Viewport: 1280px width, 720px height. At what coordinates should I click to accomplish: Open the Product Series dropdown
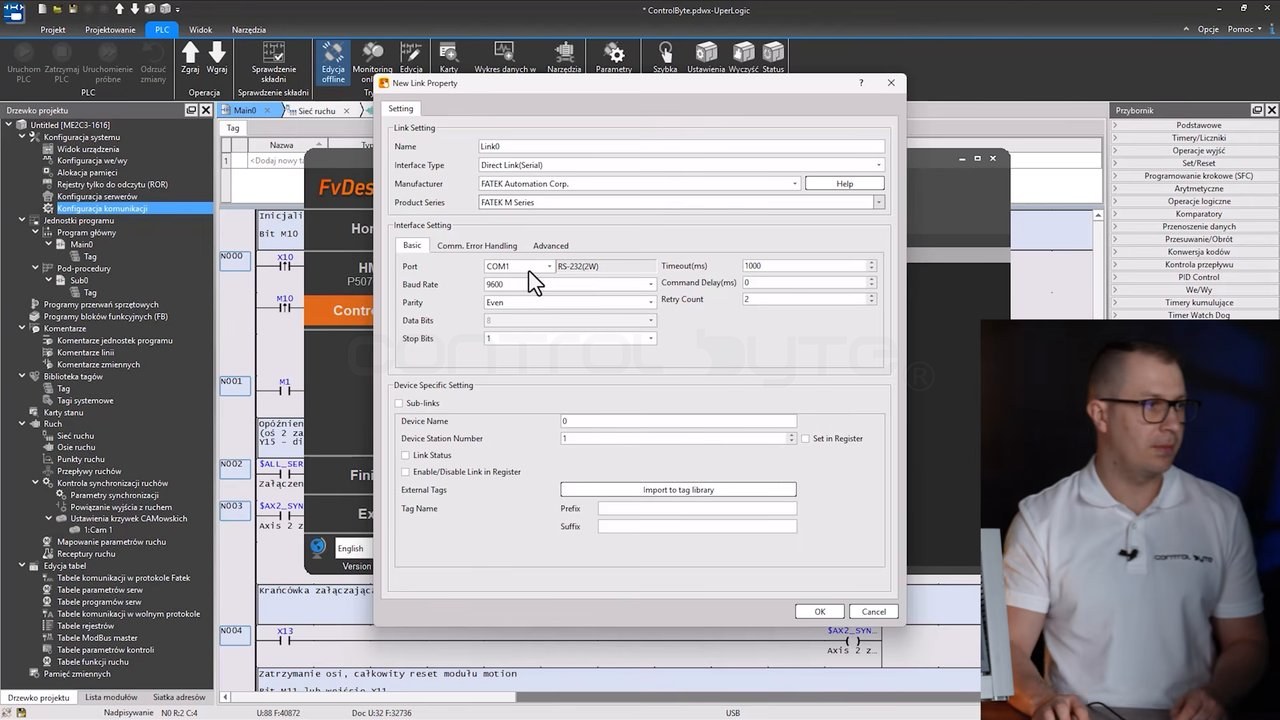[x=879, y=202]
